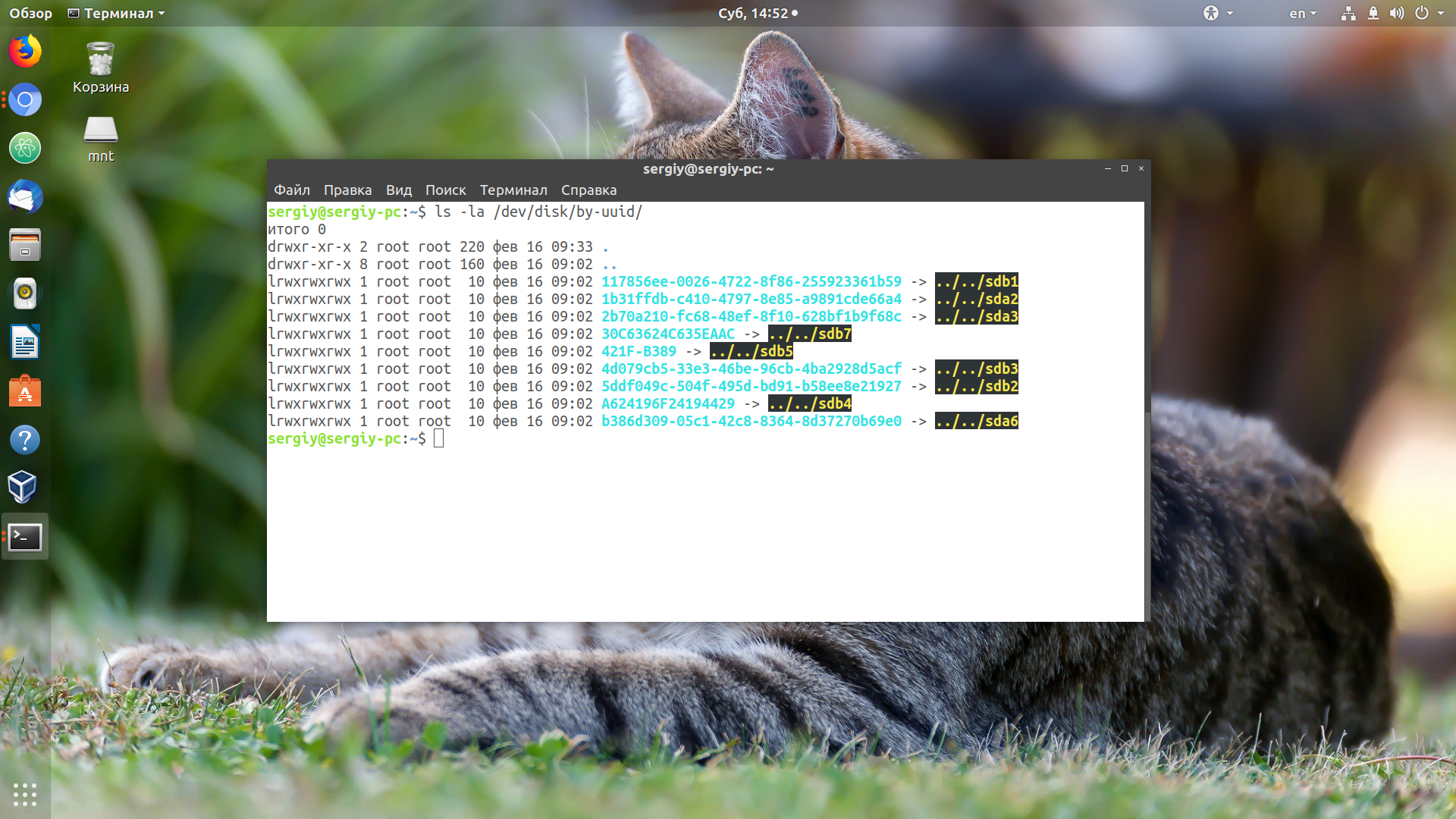Open the Правка menu
Image resolution: width=1456 pixels, height=819 pixels.
coord(347,190)
